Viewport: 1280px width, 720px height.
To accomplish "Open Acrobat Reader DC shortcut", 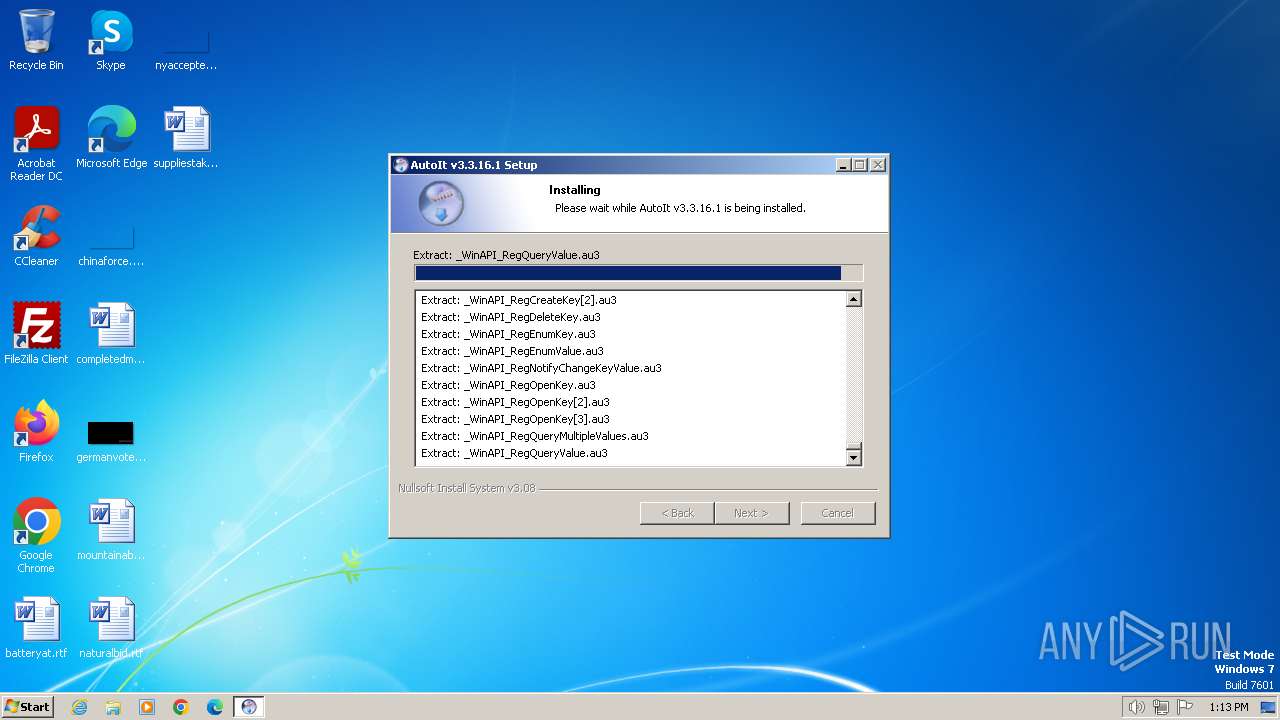I will click(36, 143).
